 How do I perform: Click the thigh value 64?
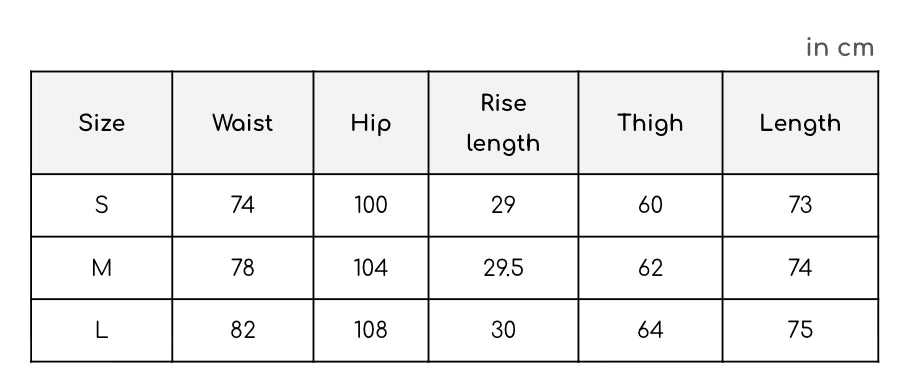click(650, 330)
